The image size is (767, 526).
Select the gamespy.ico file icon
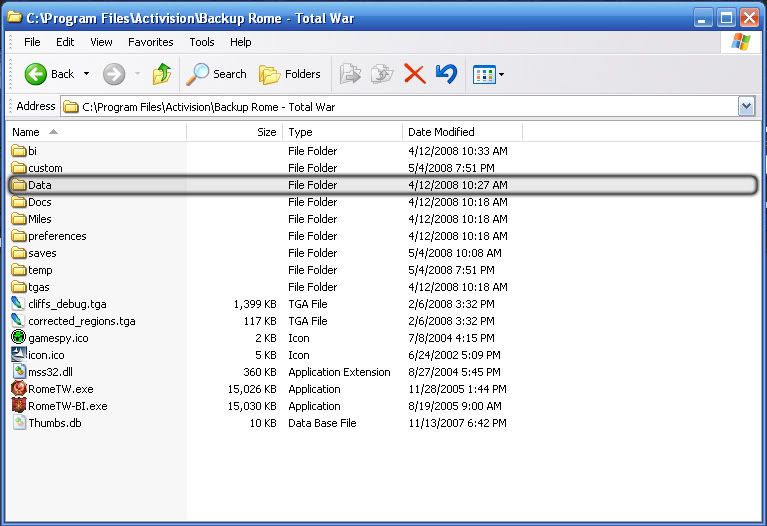pyautogui.click(x=19, y=338)
